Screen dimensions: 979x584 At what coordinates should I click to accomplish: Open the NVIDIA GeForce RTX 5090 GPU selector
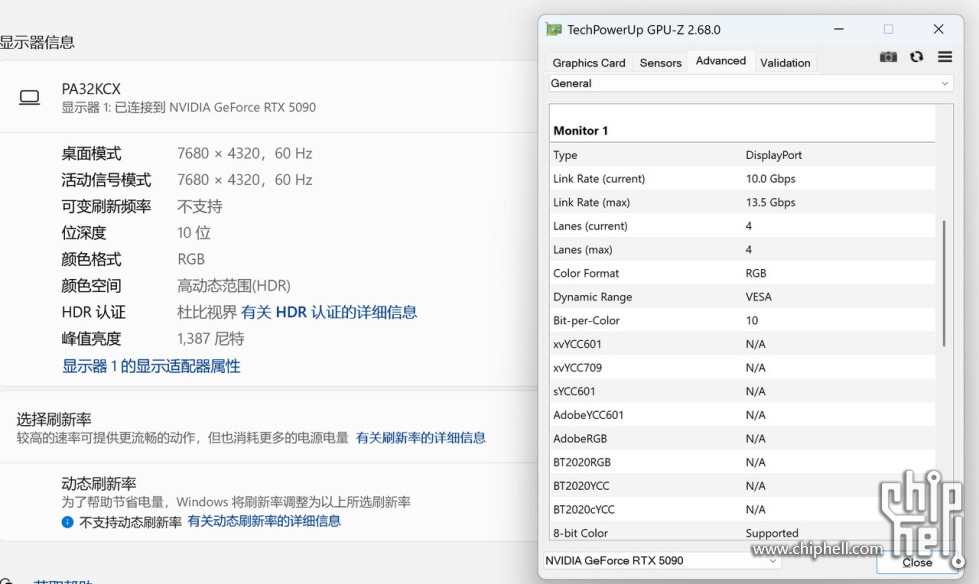tap(662, 561)
